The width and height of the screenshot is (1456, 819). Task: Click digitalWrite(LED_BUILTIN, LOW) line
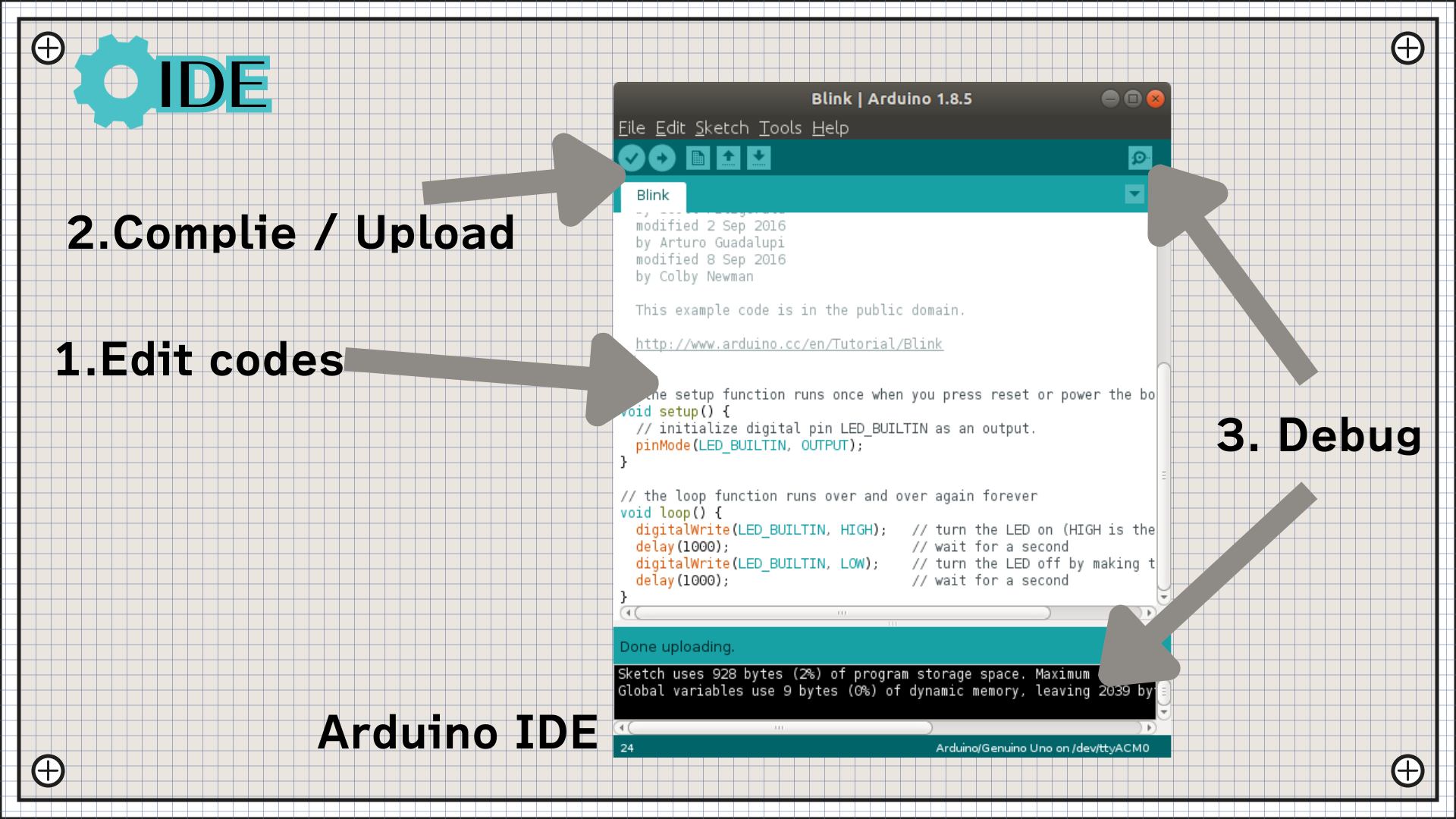click(757, 564)
